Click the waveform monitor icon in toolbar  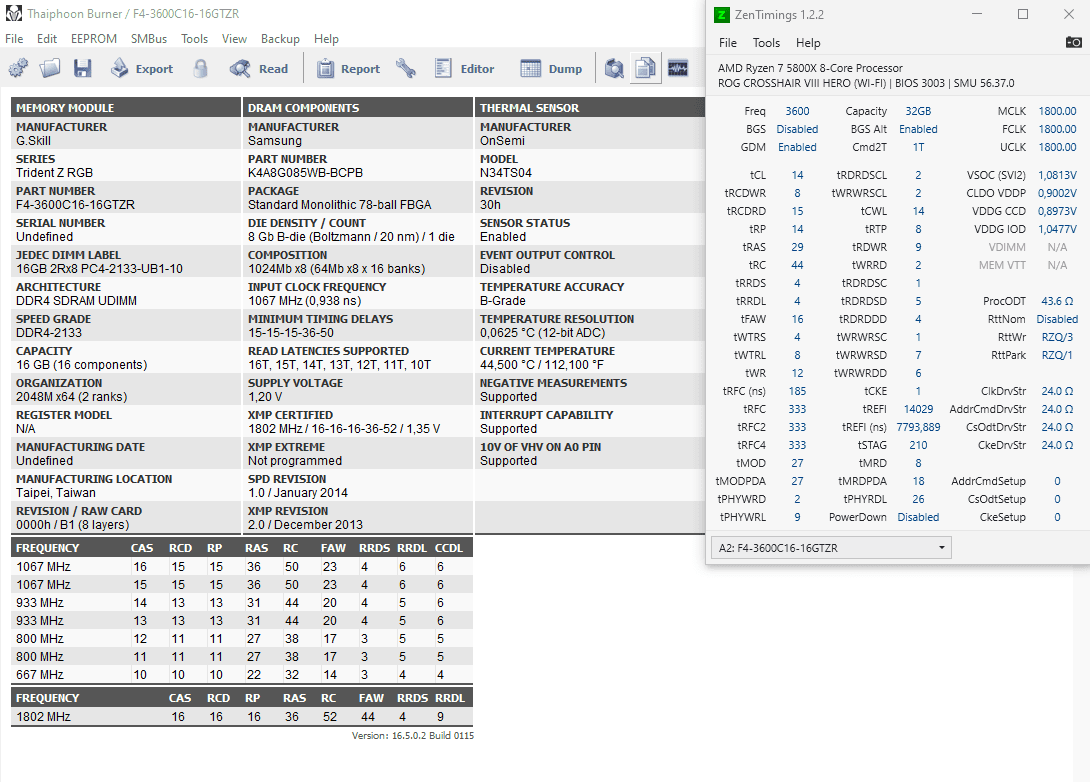[x=678, y=68]
